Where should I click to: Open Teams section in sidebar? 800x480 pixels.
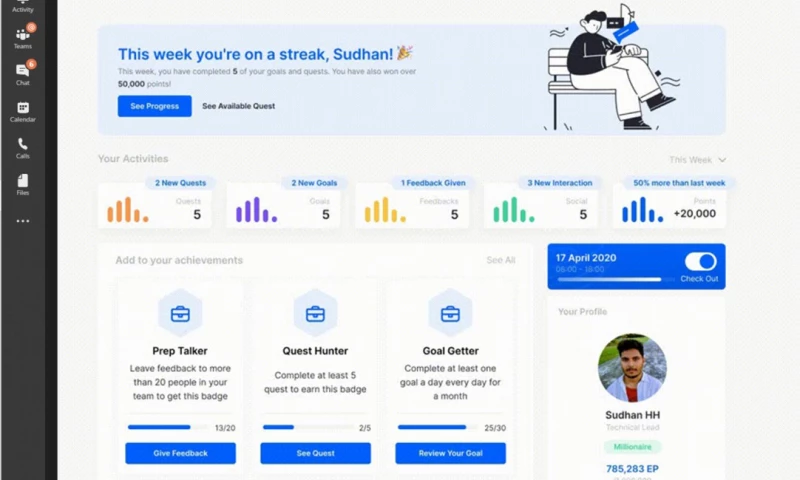pos(22,38)
